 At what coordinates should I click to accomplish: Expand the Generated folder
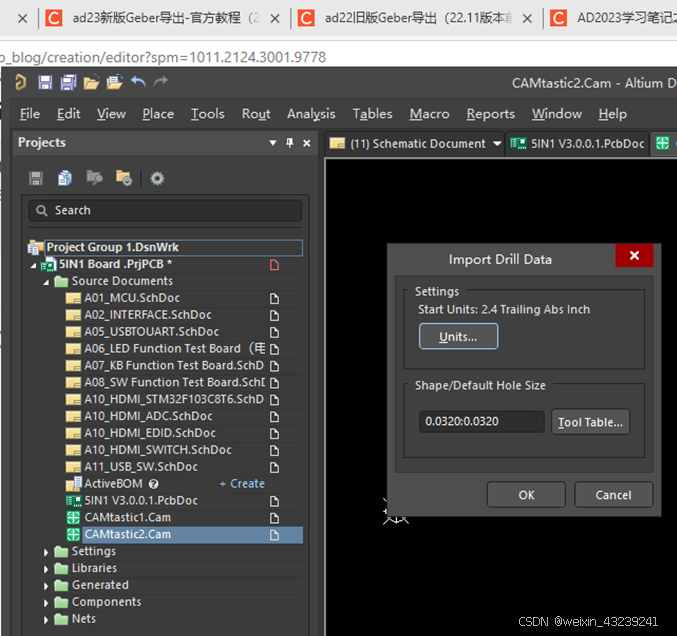(46, 586)
